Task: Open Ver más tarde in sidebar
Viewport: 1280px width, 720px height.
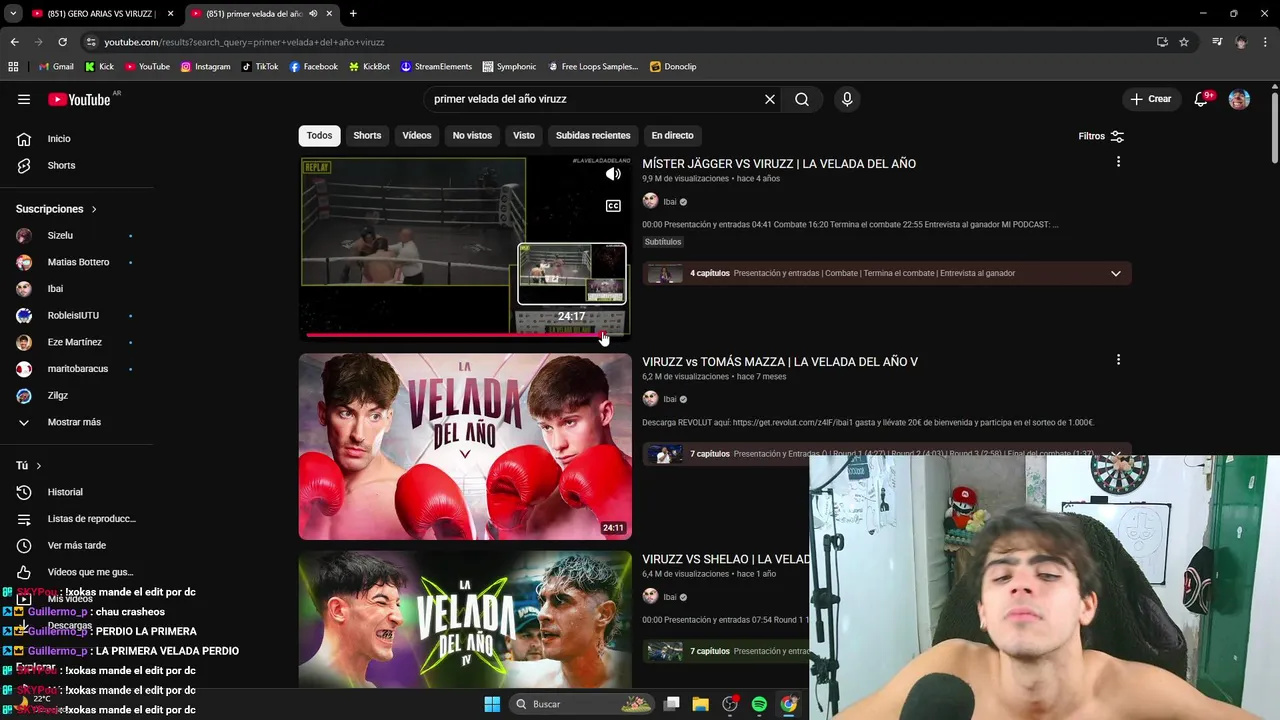Action: [x=76, y=545]
